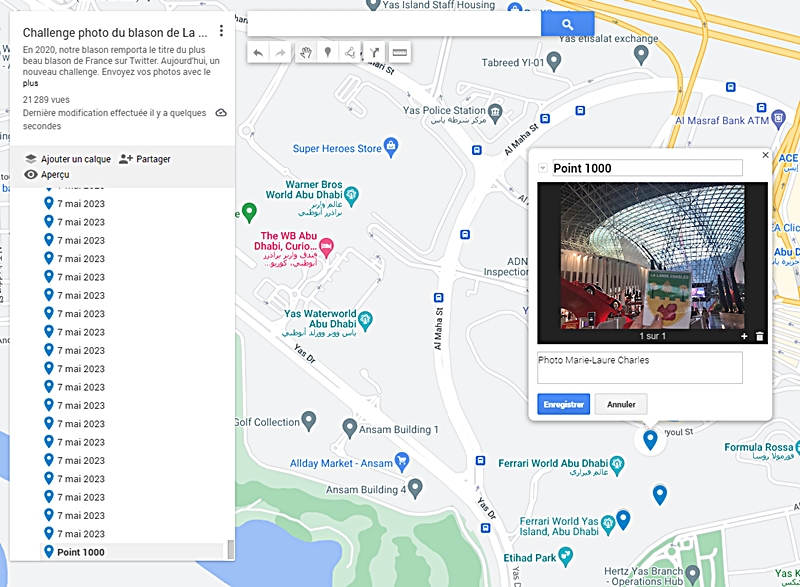The height and width of the screenshot is (587, 800).
Task: Open the Partager share option
Action: click(145, 159)
